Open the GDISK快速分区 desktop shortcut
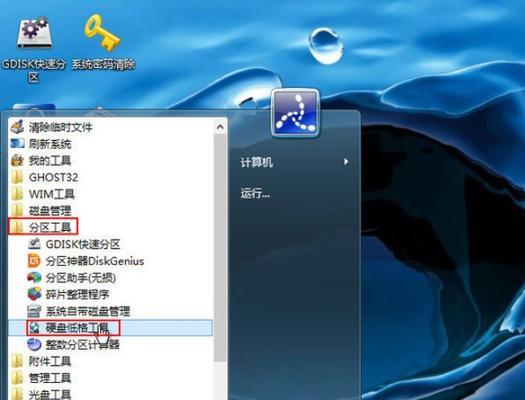Viewport: 525px width, 400px height. coord(33,49)
